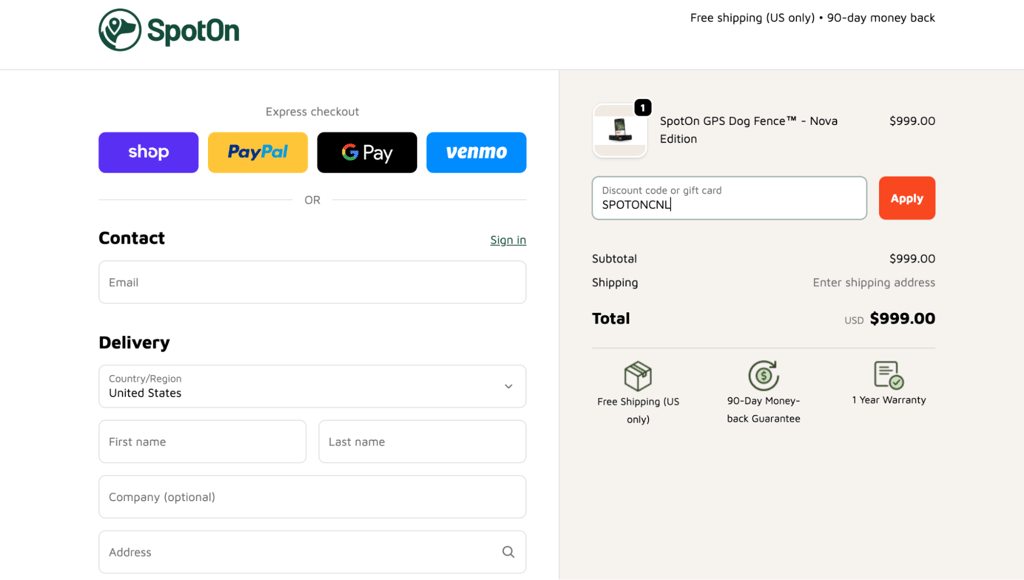Click into the First name field
The height and width of the screenshot is (580, 1024).
(202, 442)
